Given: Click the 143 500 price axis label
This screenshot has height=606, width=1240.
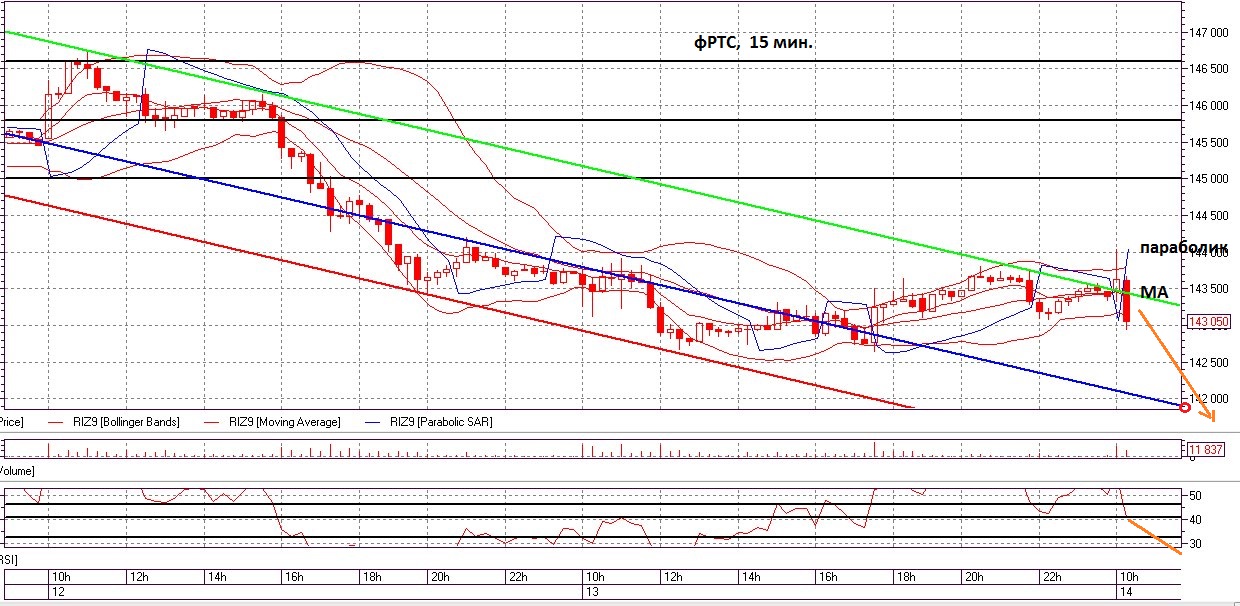Looking at the screenshot, I should (x=1210, y=289).
